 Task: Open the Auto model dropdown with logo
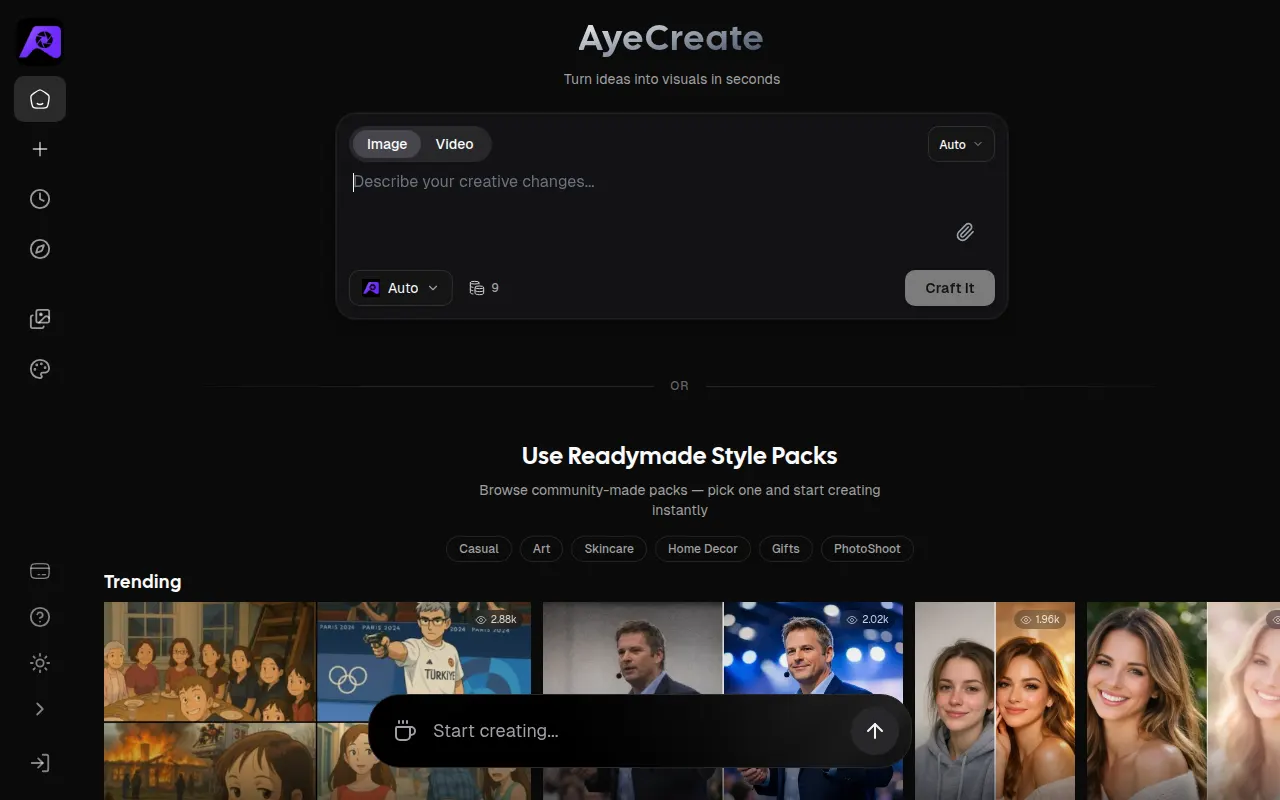[x=401, y=288]
